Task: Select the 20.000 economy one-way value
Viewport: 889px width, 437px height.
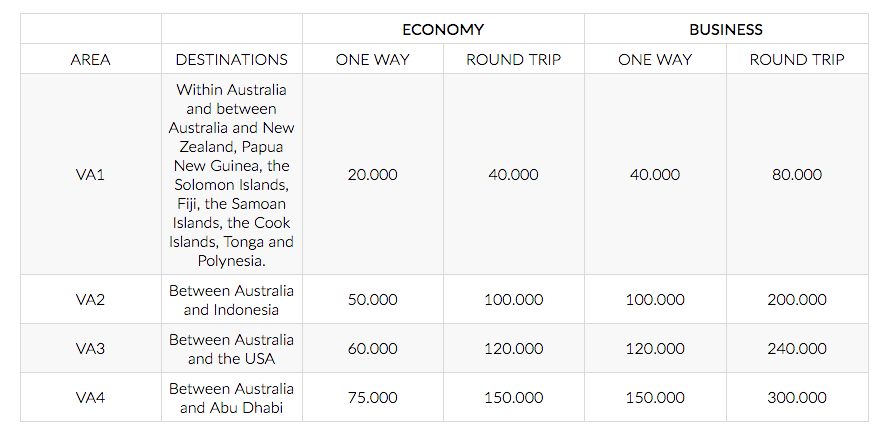Action: 372,175
